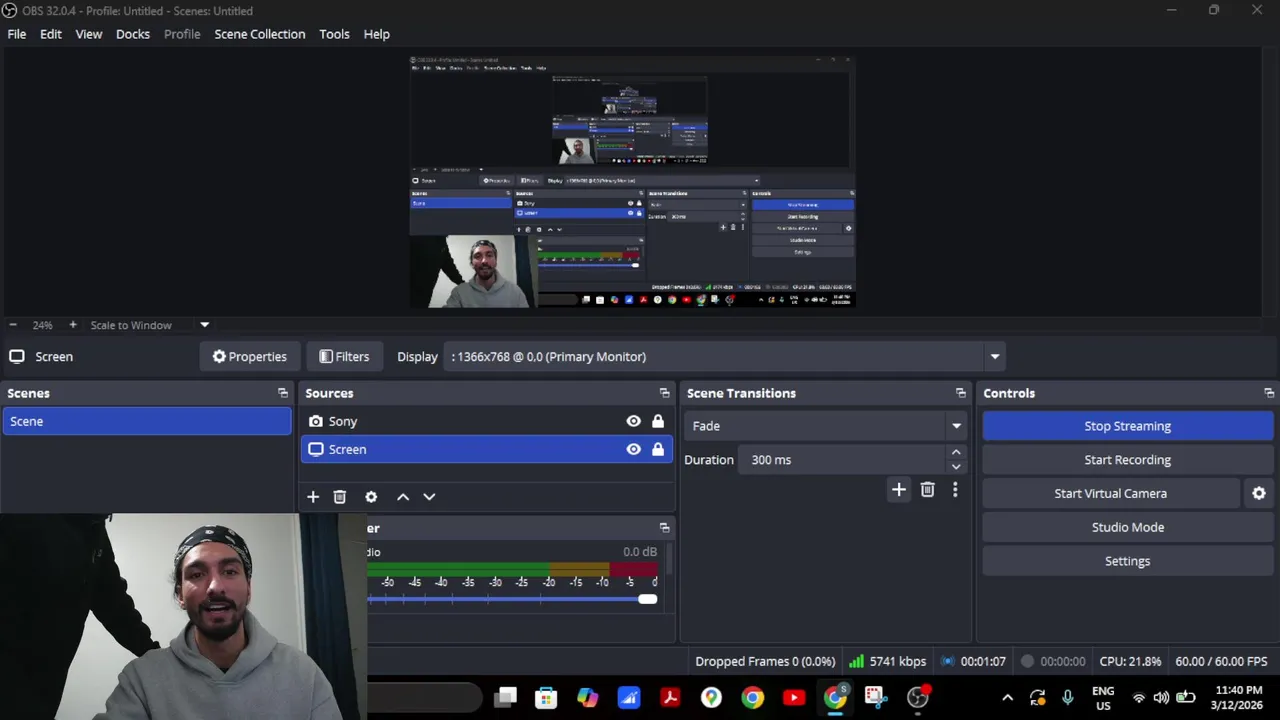Image resolution: width=1280 pixels, height=720 pixels.
Task: Click the streaming status icon in status bar
Action: click(947, 661)
